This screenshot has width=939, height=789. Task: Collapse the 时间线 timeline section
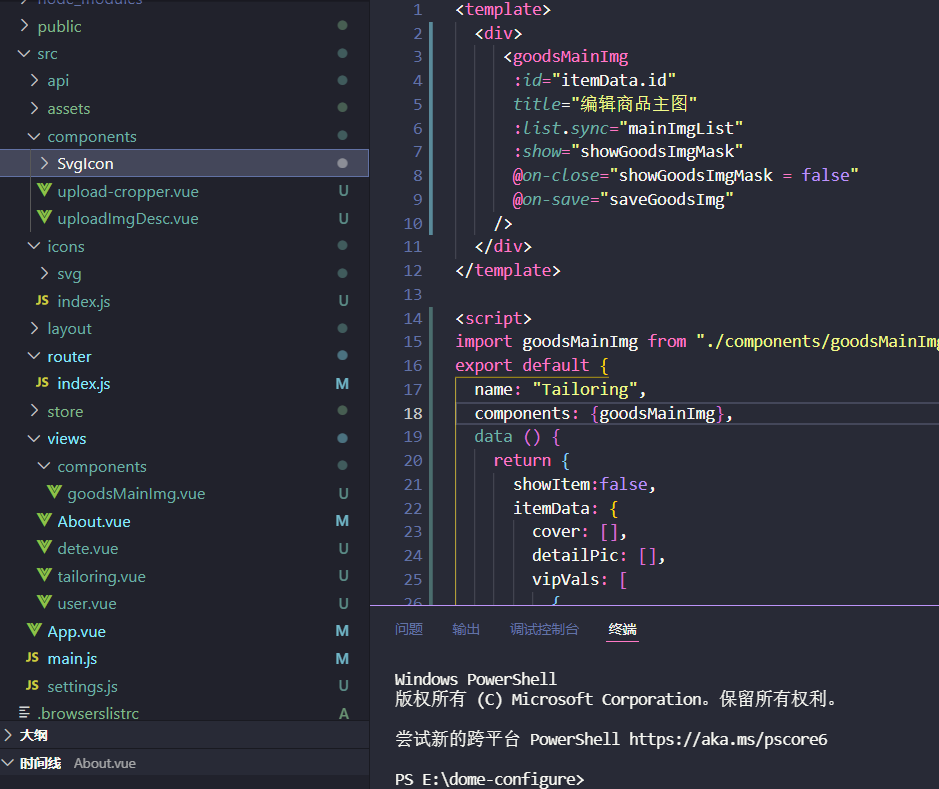coord(8,763)
